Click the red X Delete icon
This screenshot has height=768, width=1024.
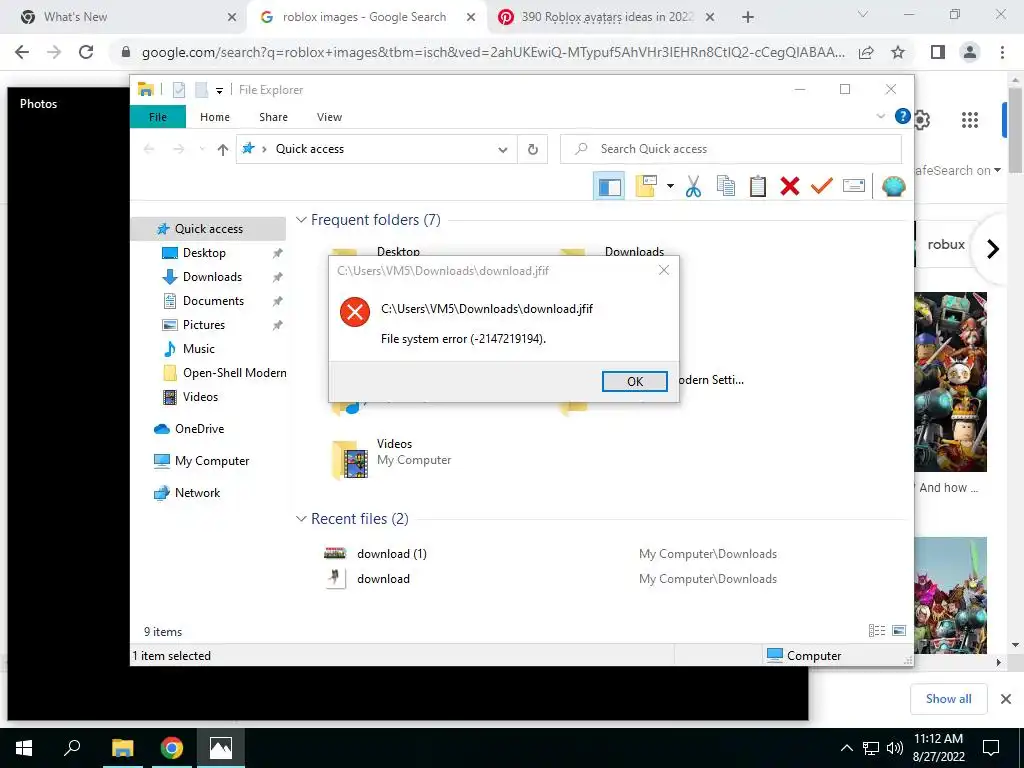click(x=790, y=186)
